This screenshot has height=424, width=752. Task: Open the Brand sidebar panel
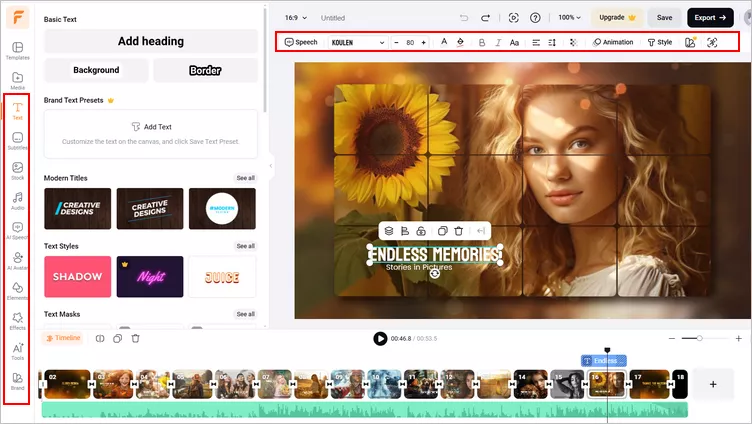pos(18,381)
